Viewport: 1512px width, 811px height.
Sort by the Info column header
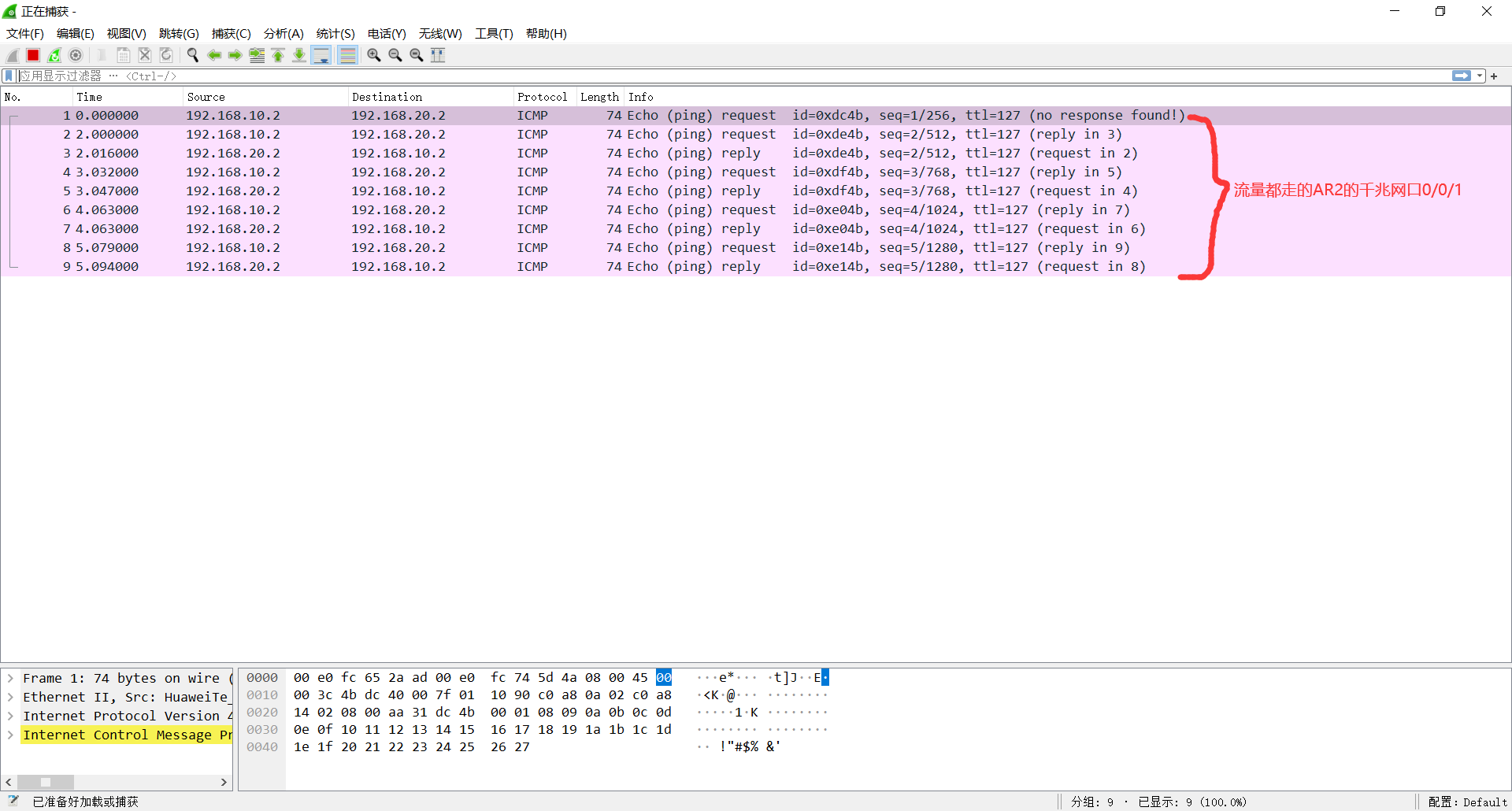pyautogui.click(x=1067, y=97)
